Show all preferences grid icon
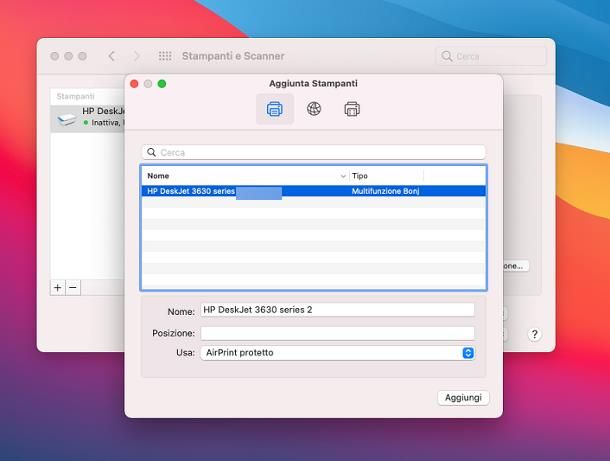This screenshot has height=461, width=610. click(165, 56)
